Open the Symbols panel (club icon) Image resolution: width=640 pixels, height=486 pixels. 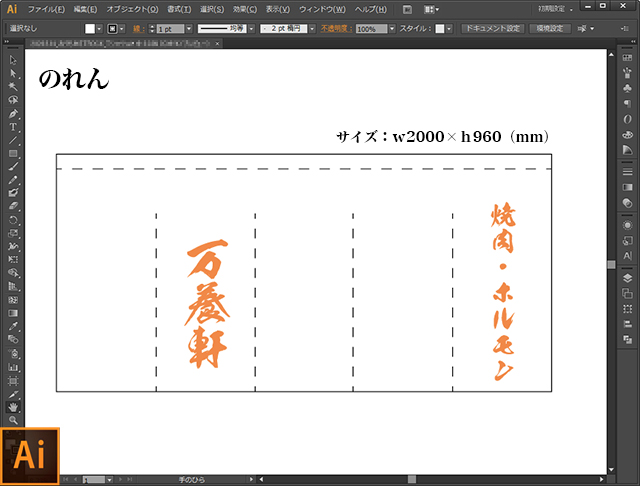(x=627, y=88)
